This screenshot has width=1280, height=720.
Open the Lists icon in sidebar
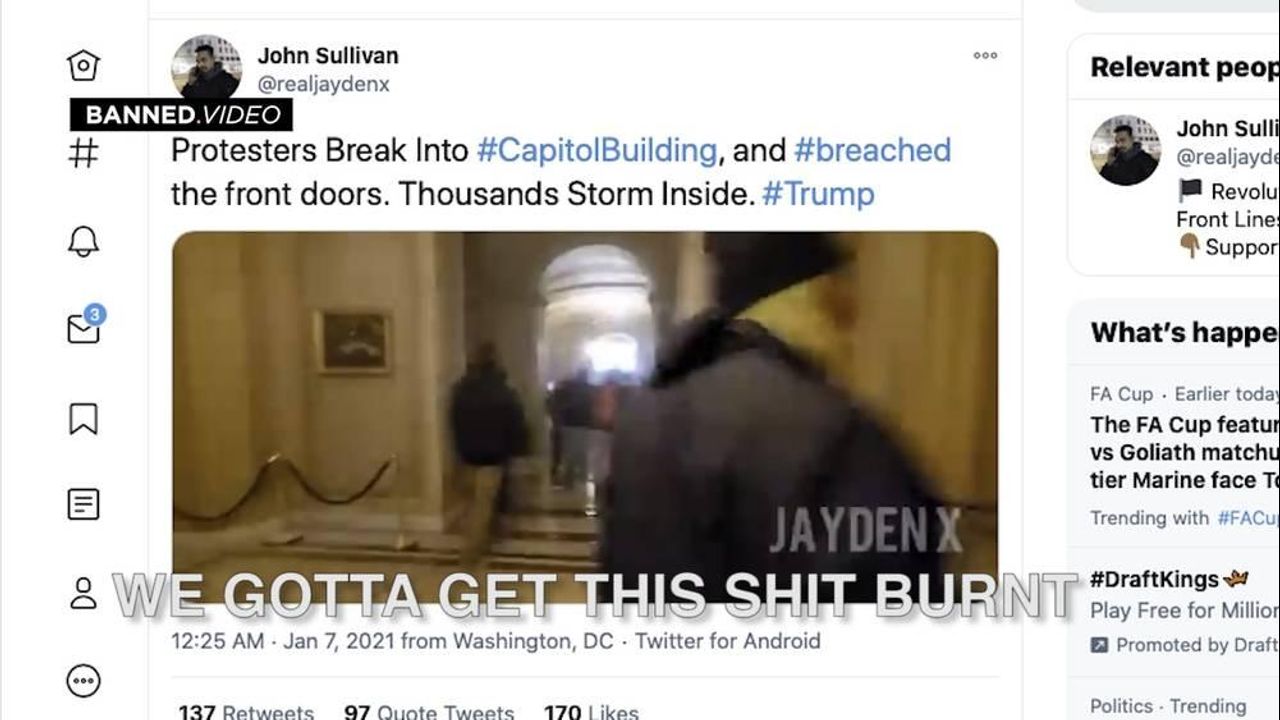(83, 504)
